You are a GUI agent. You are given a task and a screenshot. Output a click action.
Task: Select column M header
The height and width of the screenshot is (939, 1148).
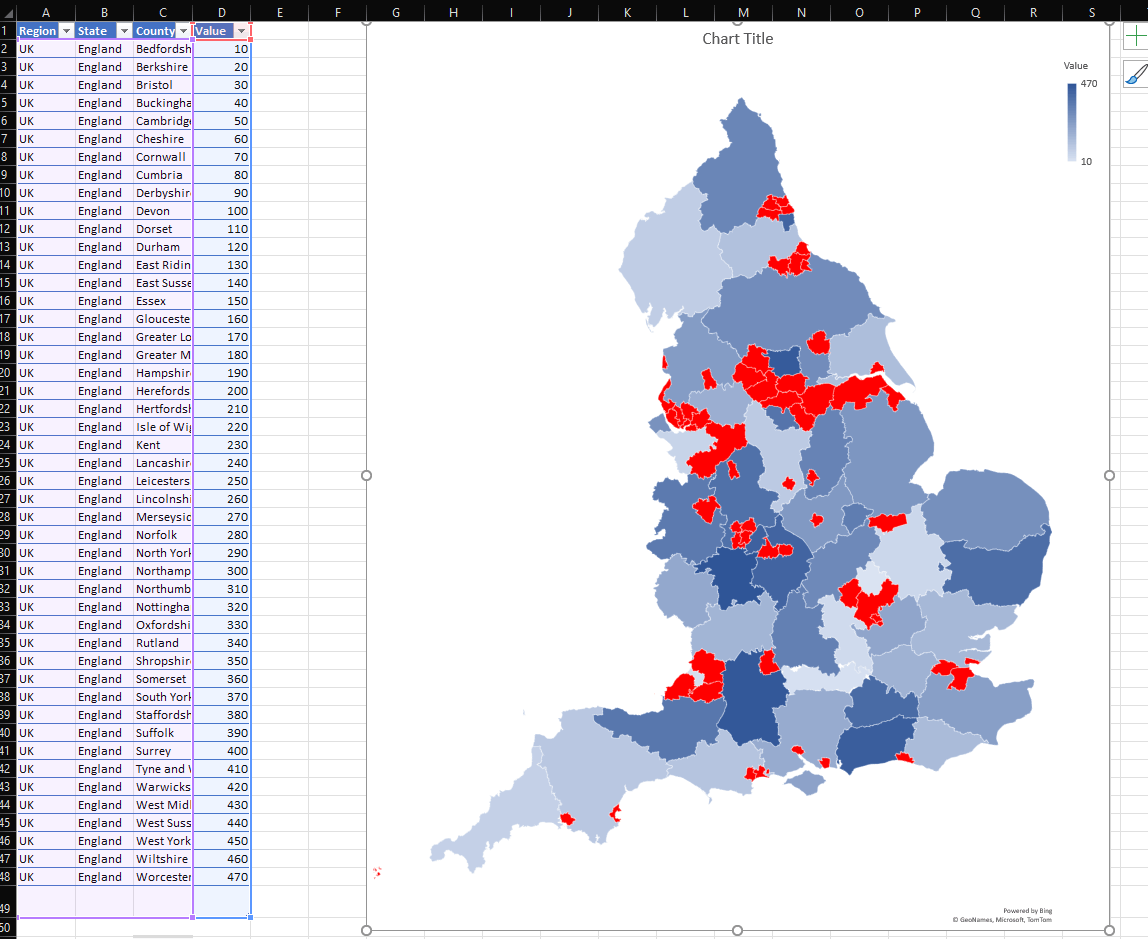pos(743,12)
